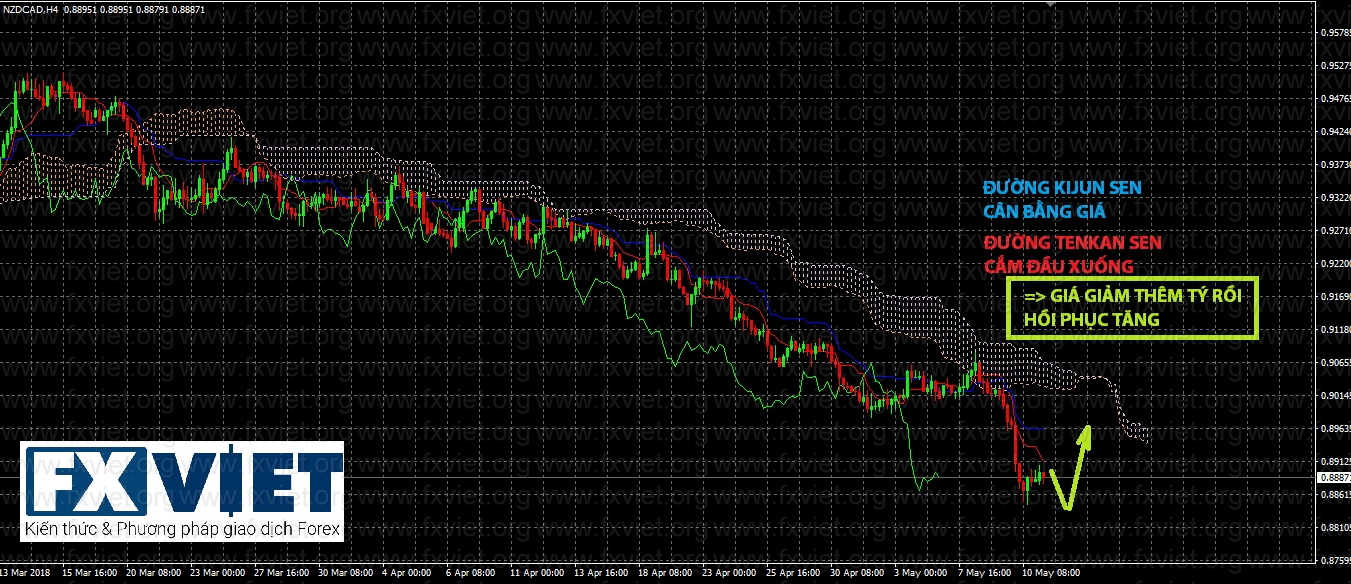Select the '13 Mar 2018' time axis label
Viewport: 1351px width, 584px height.
click(25, 574)
